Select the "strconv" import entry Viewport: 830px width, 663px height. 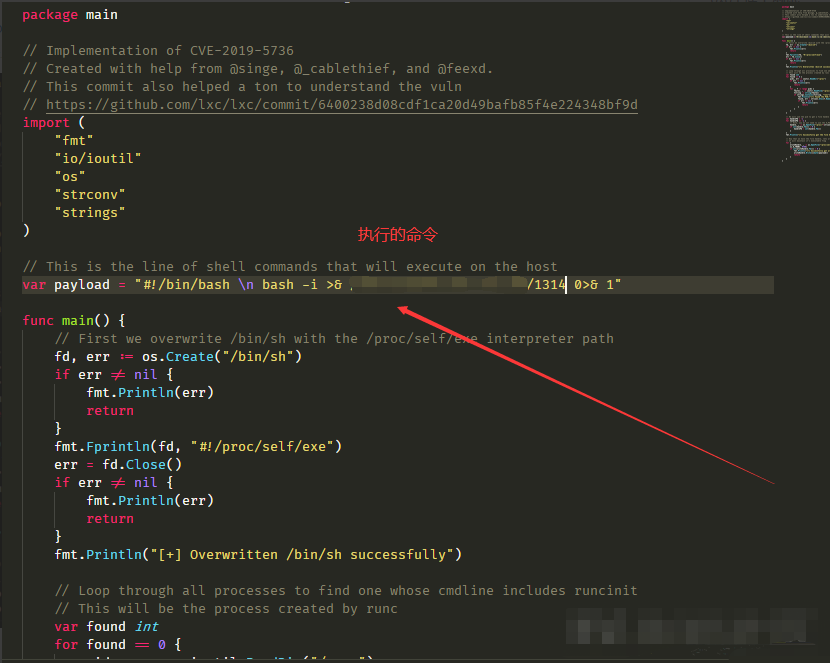(90, 195)
